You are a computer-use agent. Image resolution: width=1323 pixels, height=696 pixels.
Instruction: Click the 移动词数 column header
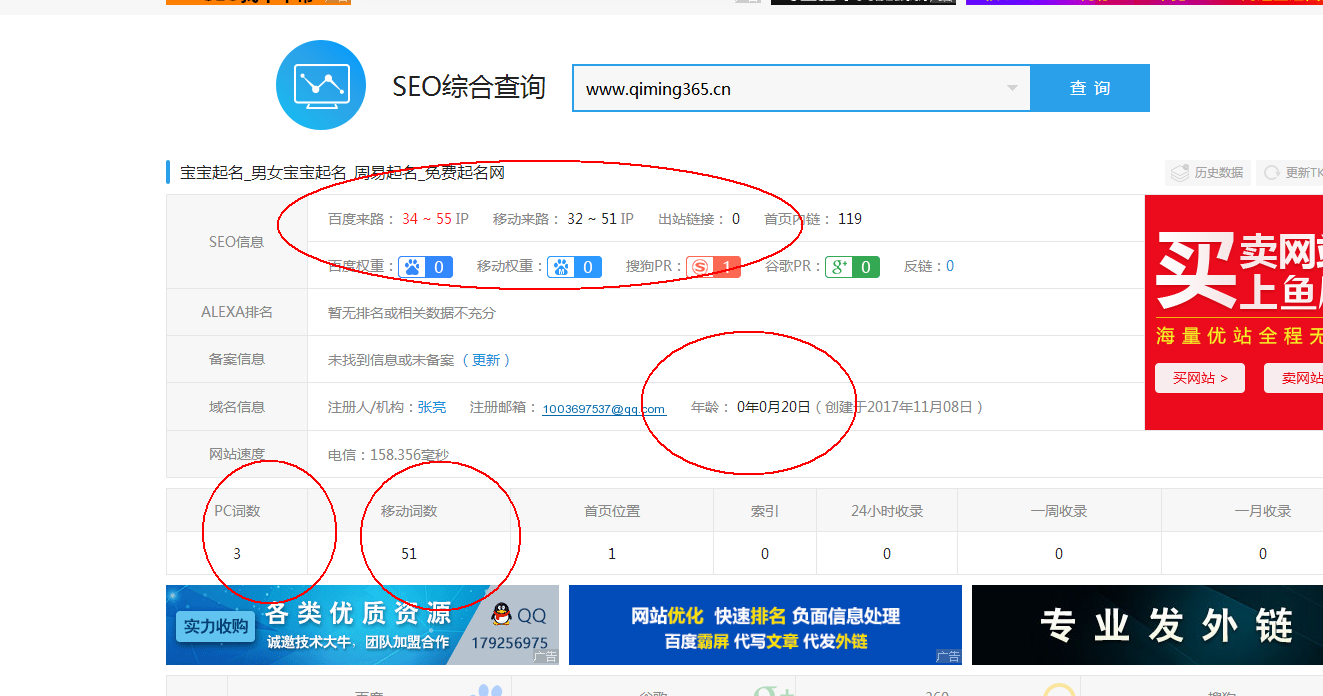409,511
